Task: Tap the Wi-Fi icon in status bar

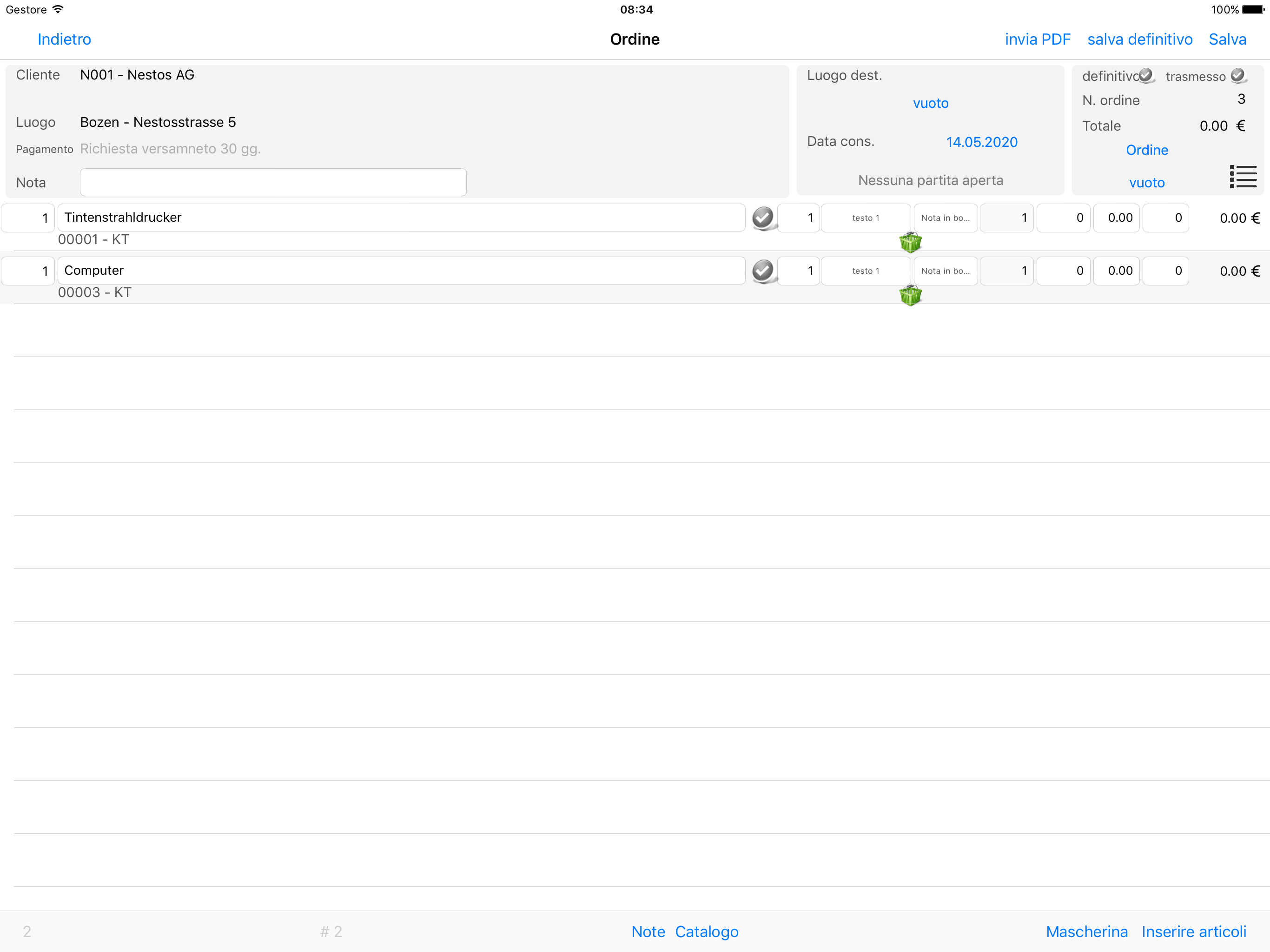Action: [58, 9]
